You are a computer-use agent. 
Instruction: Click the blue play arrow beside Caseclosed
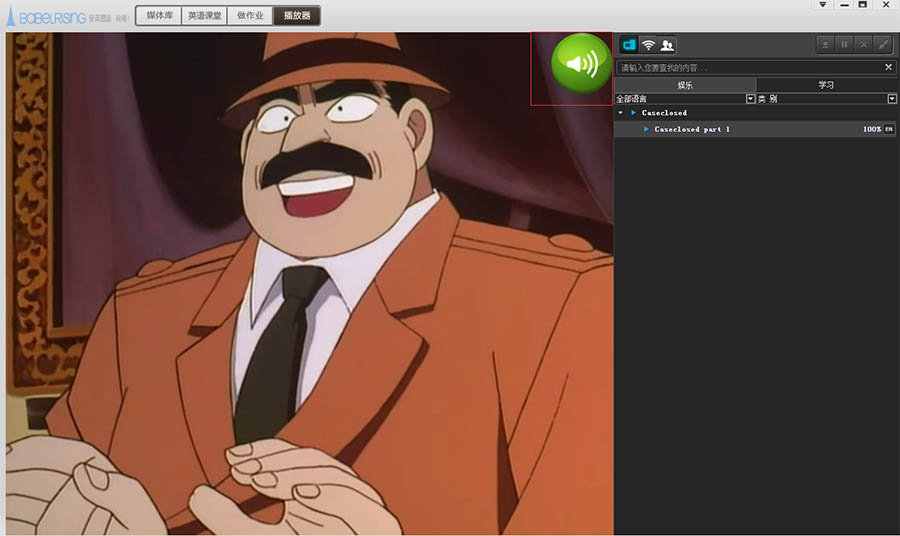634,113
